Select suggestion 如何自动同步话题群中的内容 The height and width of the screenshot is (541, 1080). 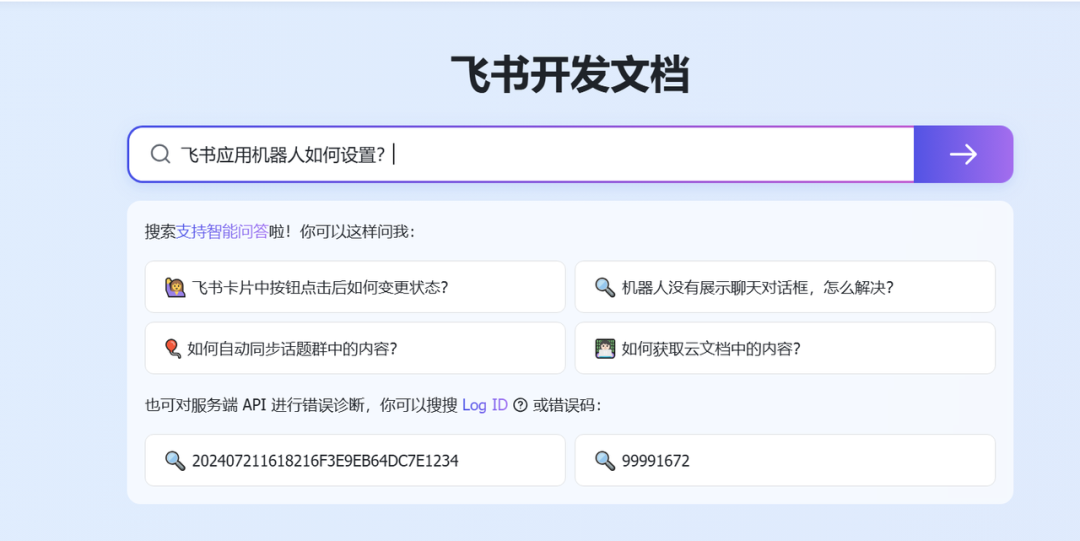(355, 348)
